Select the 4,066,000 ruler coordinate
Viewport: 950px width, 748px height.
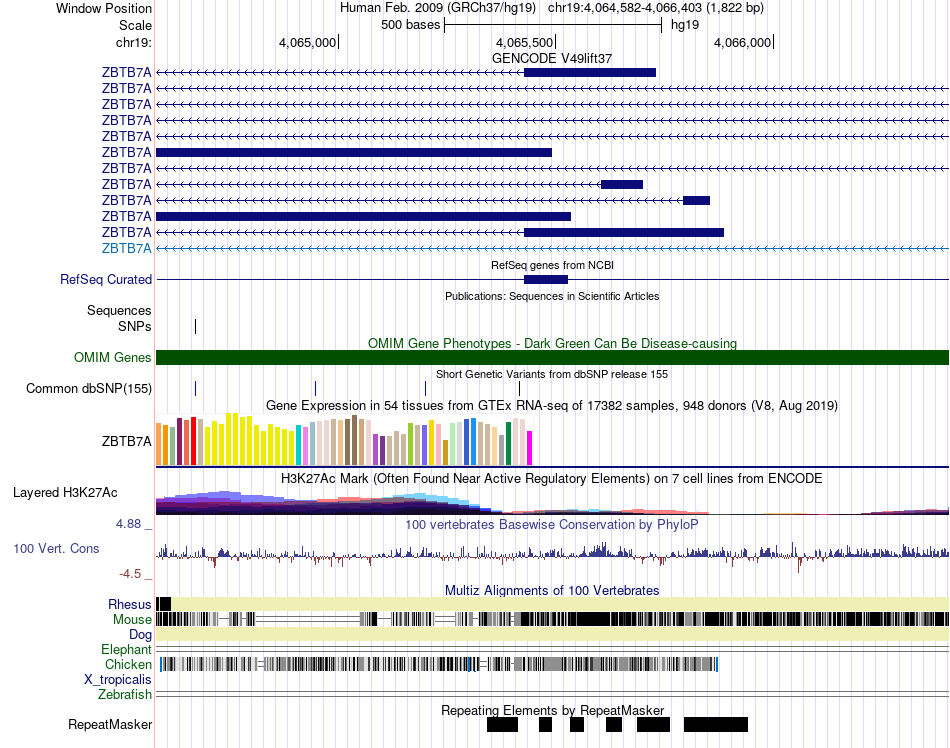(x=742, y=42)
